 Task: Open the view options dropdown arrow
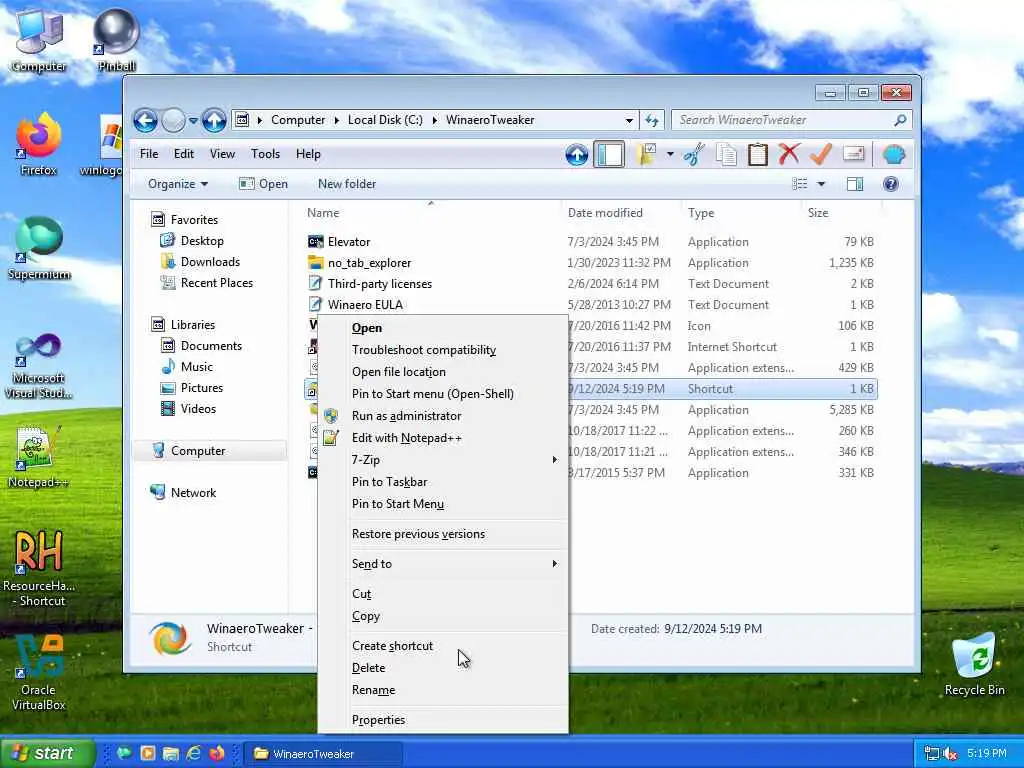tap(822, 184)
